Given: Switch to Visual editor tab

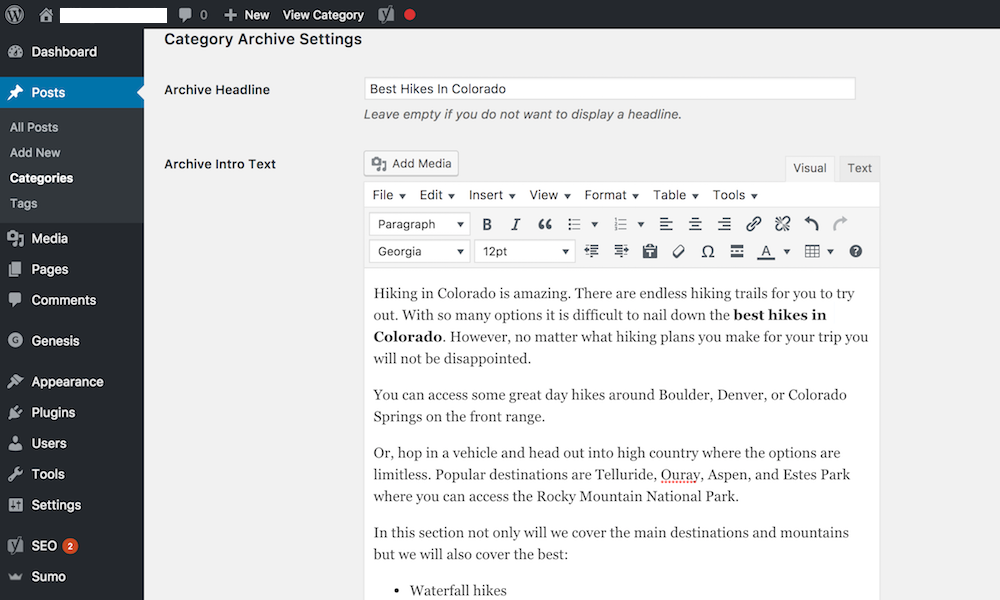Looking at the screenshot, I should click(x=809, y=168).
